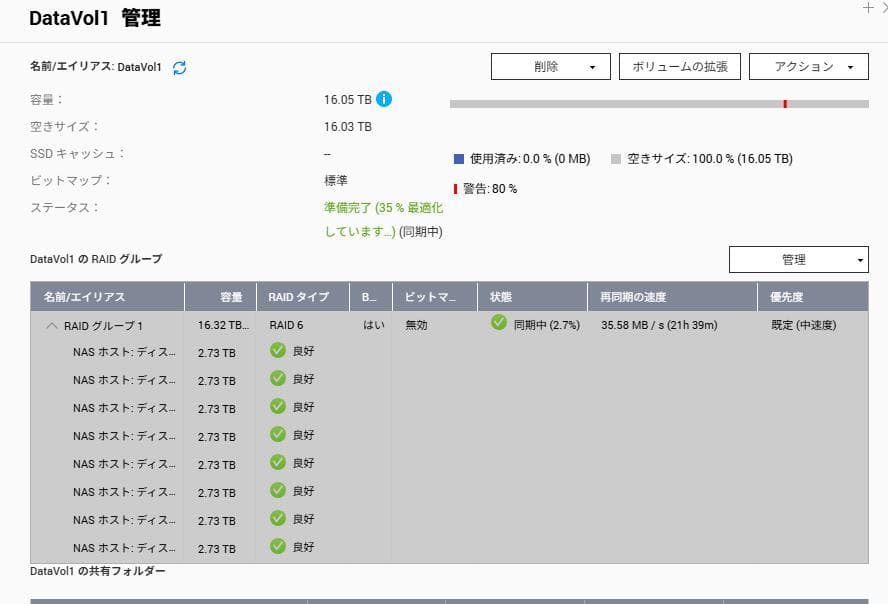Click the warning threshold marker on the capacity bar
888x604 pixels.
[785, 101]
